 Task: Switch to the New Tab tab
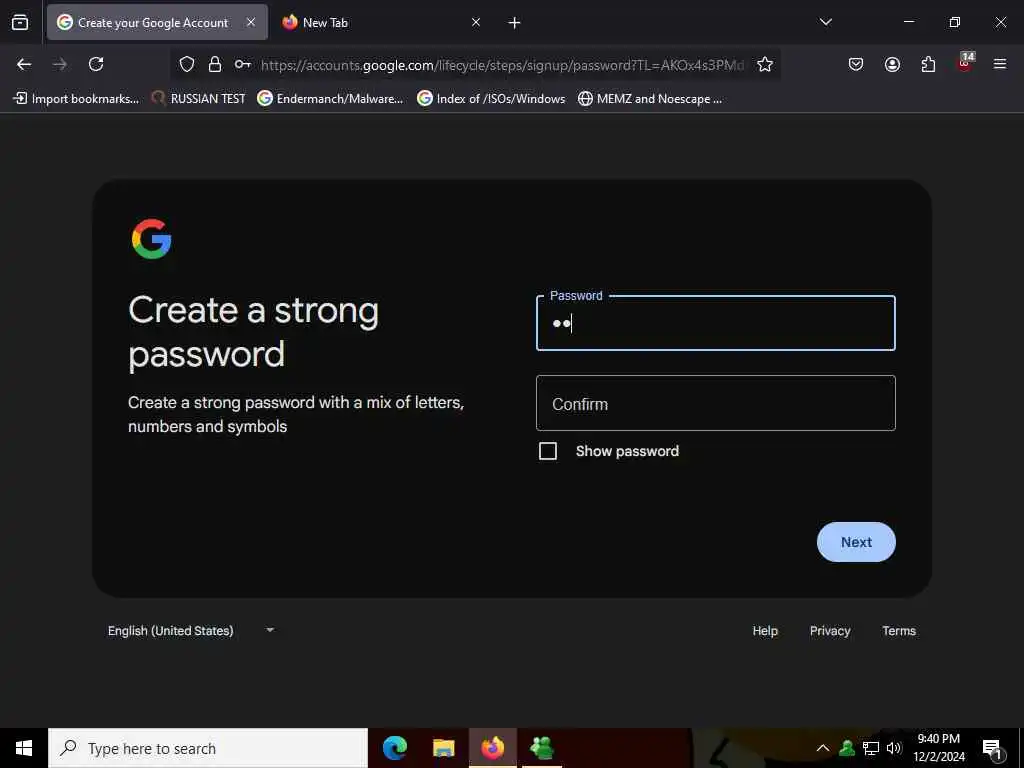pyautogui.click(x=381, y=22)
